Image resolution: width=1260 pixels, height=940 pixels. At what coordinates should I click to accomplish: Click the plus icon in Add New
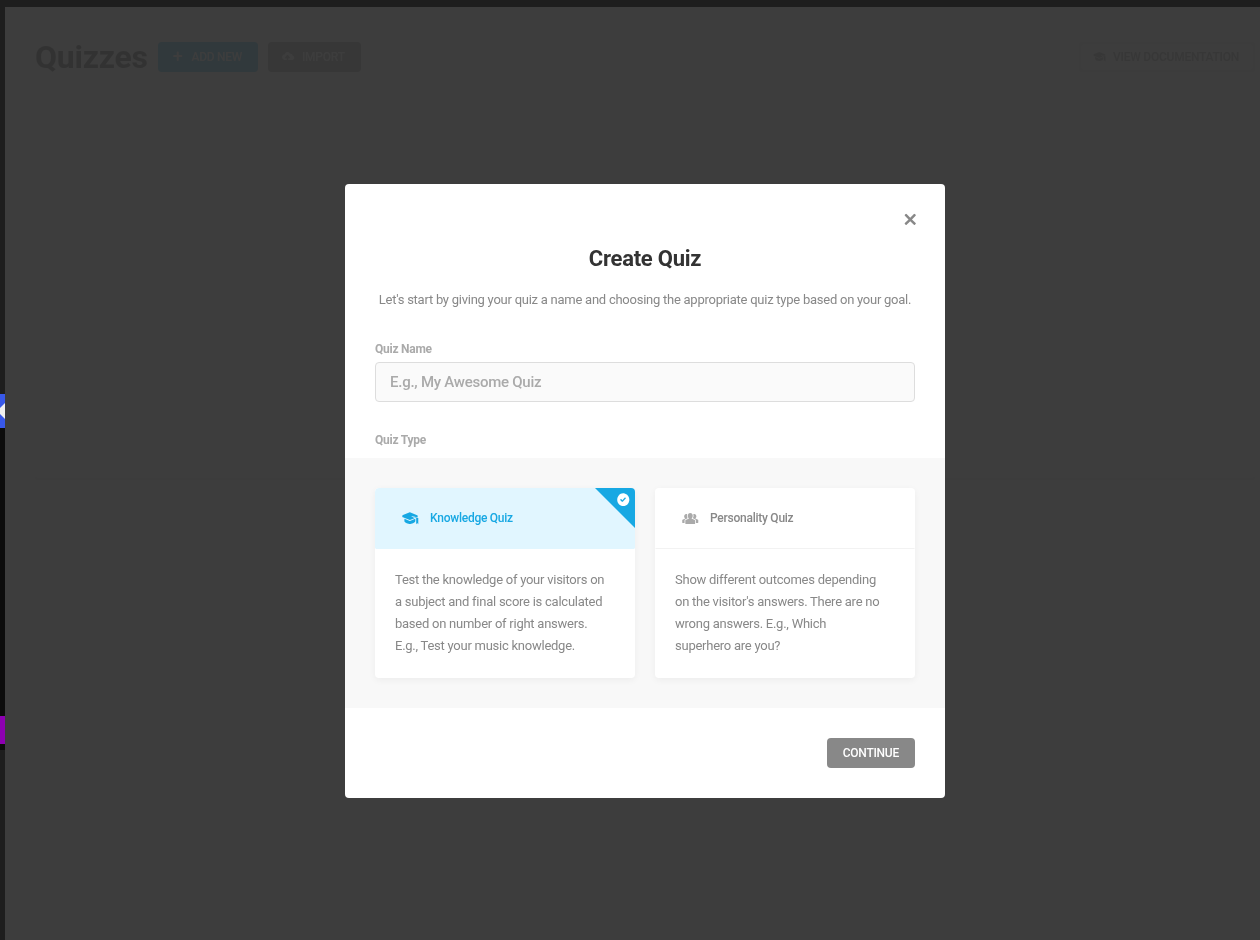pyautogui.click(x=178, y=57)
